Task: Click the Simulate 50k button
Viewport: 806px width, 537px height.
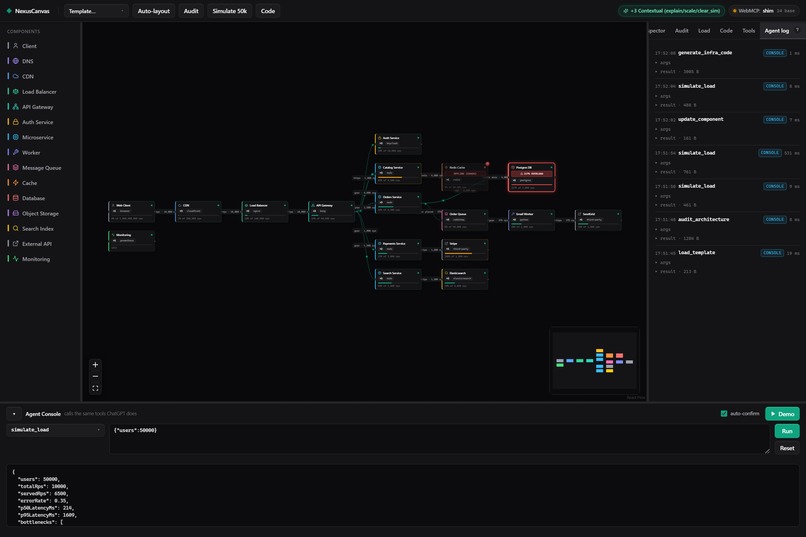Action: point(229,11)
